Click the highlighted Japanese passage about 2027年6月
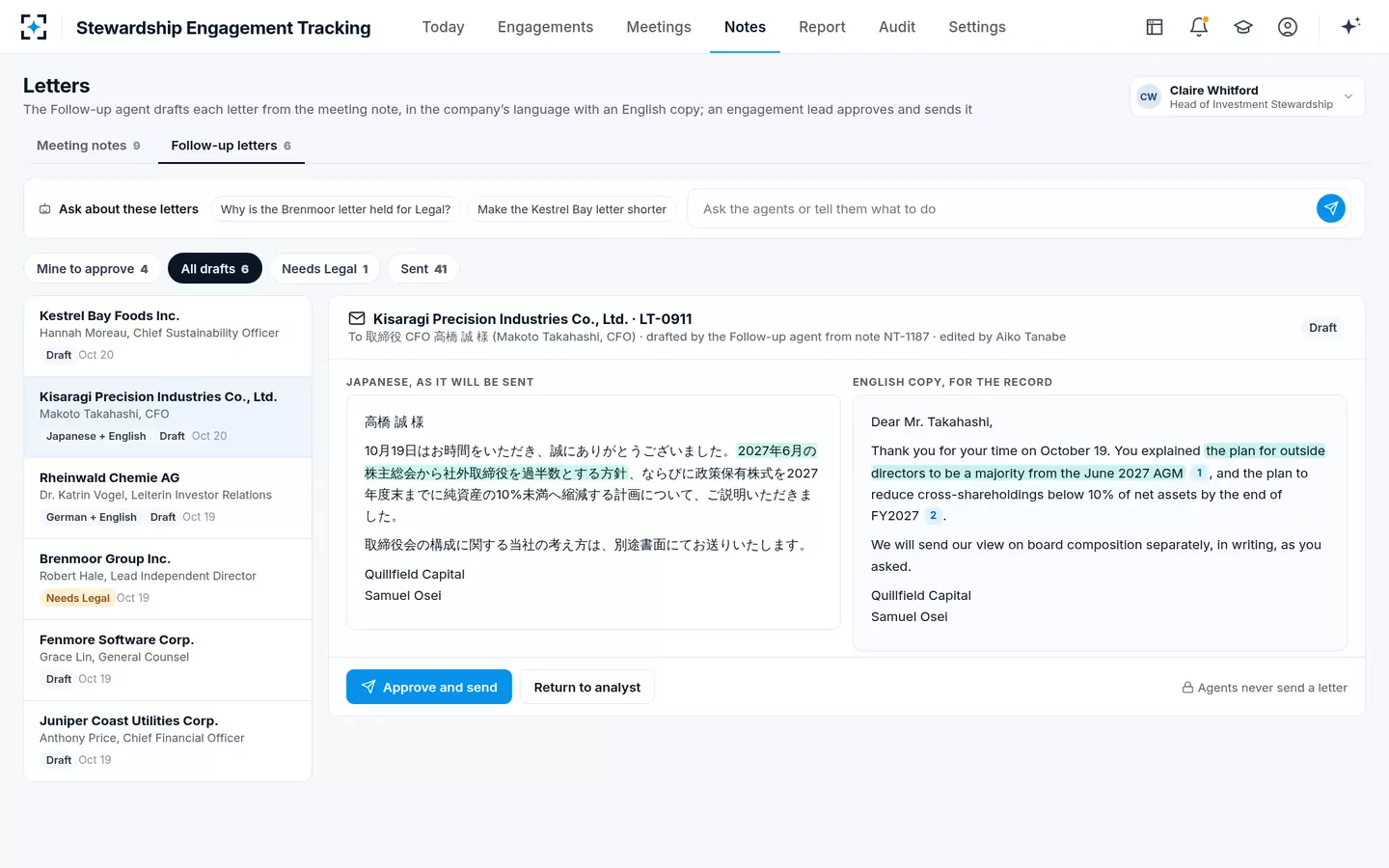This screenshot has height=868, width=1389. [590, 462]
